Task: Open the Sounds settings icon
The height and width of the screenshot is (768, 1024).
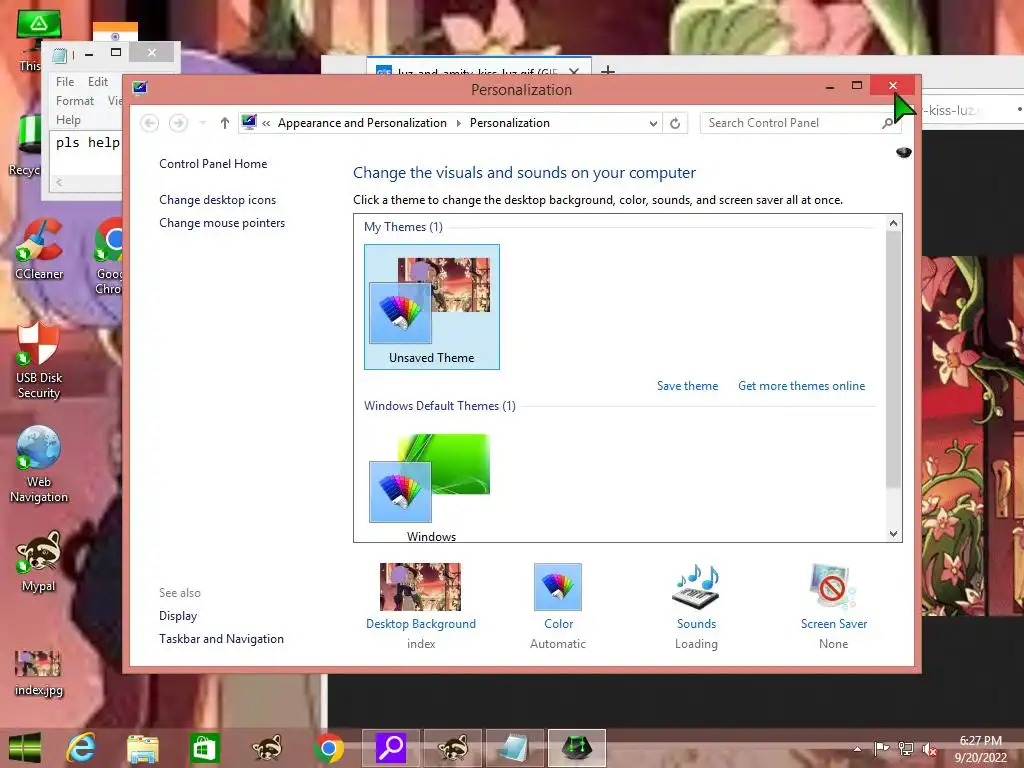Action: click(696, 586)
